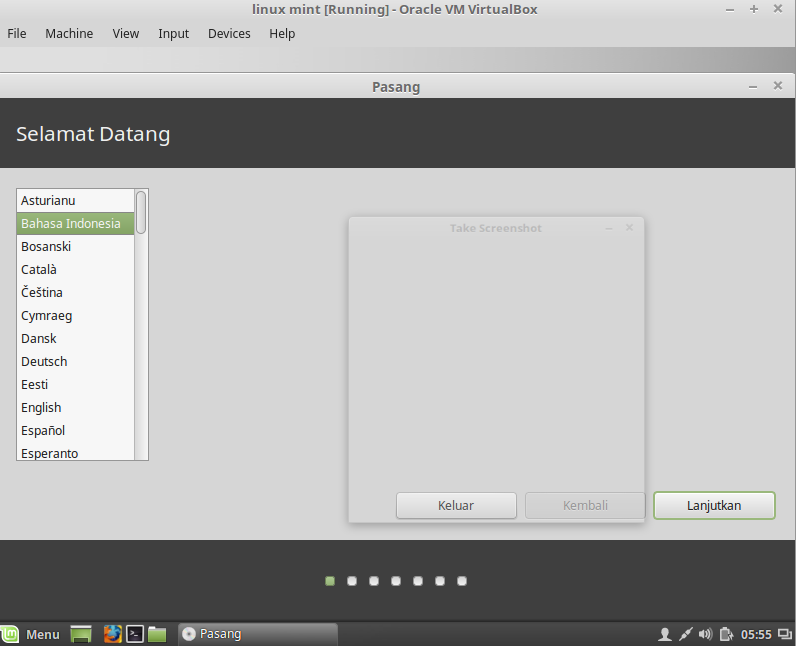
Task: Open the Devices menu
Action: pos(229,33)
